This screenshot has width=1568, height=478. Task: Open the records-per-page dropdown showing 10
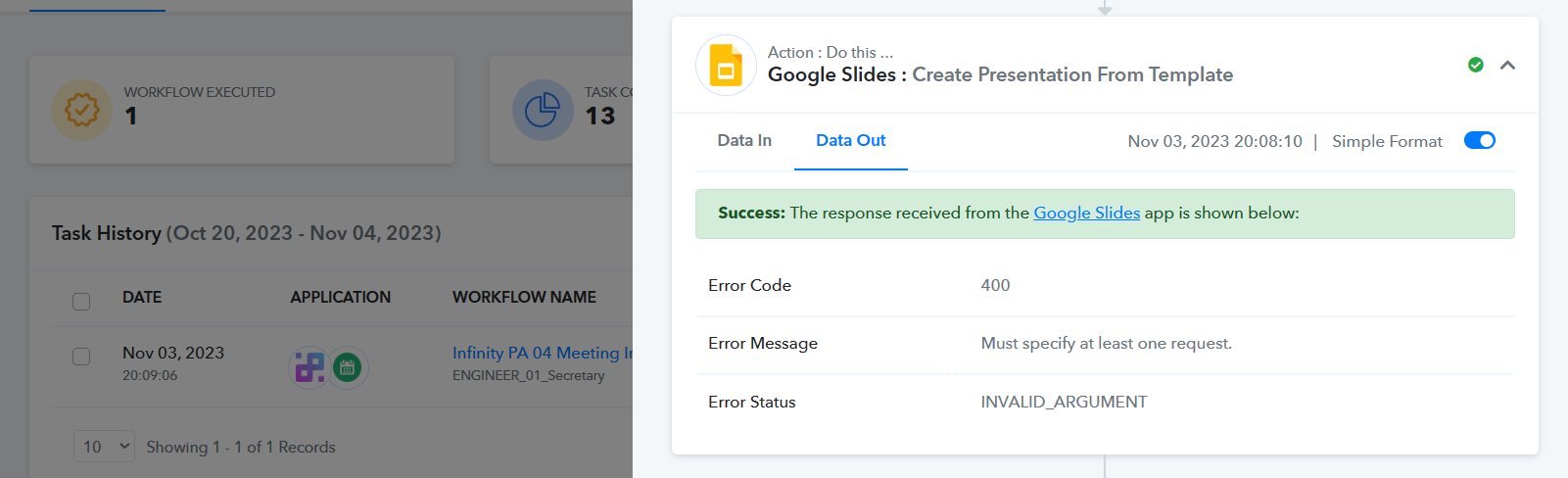[x=104, y=447]
